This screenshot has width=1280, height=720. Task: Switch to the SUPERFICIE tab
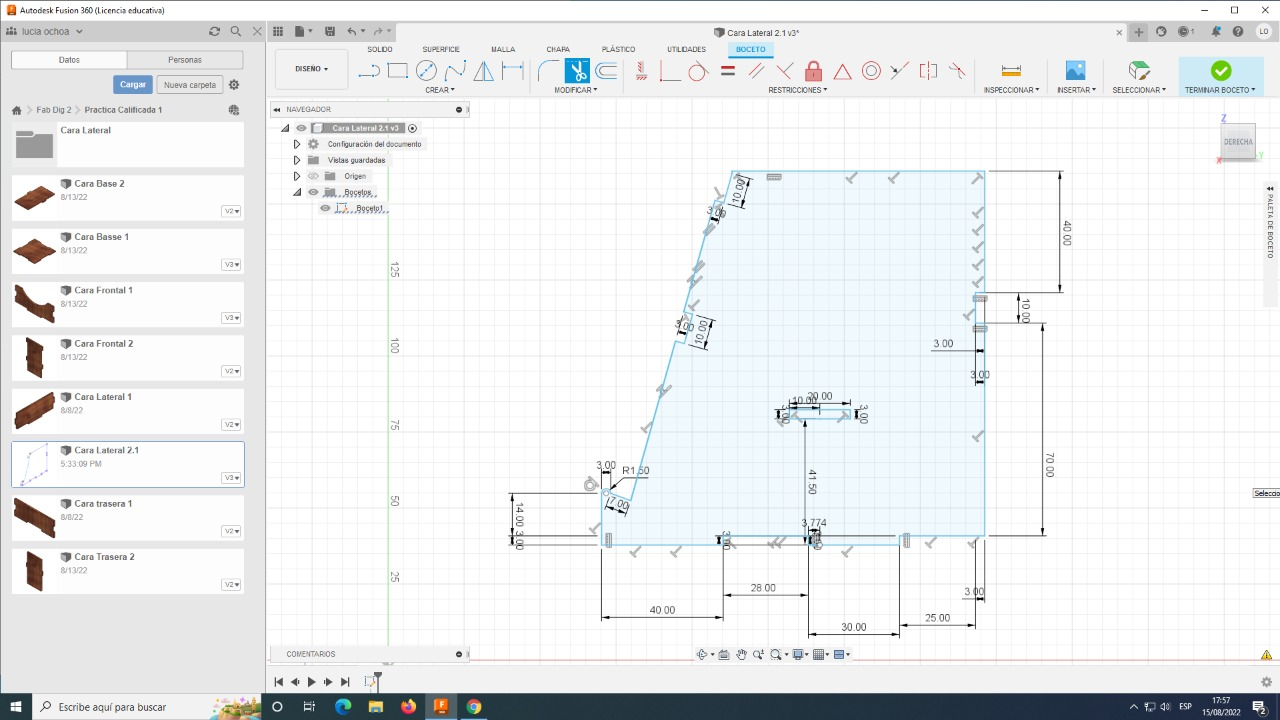point(441,49)
